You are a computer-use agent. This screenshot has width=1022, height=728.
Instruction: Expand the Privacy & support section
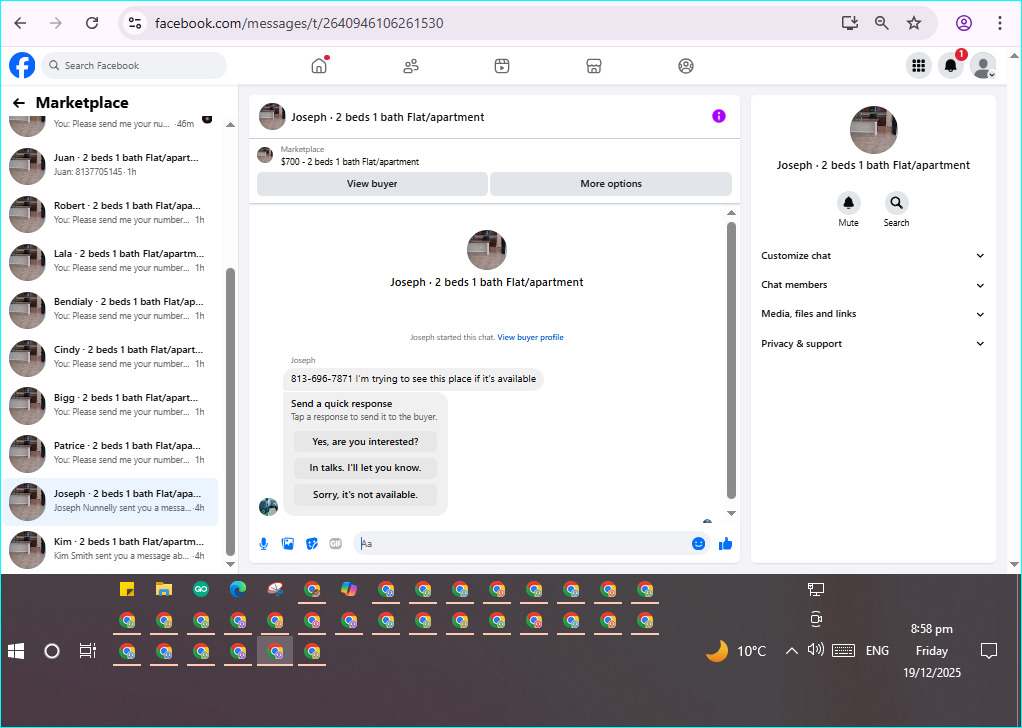pyautogui.click(x=873, y=343)
